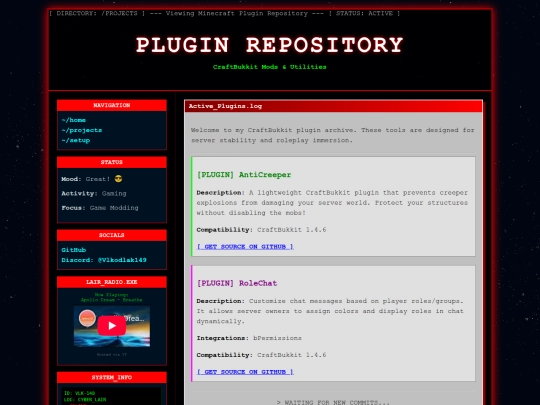Click the Active_Plugins.log title bar
The image size is (540, 405).
tap(333, 106)
